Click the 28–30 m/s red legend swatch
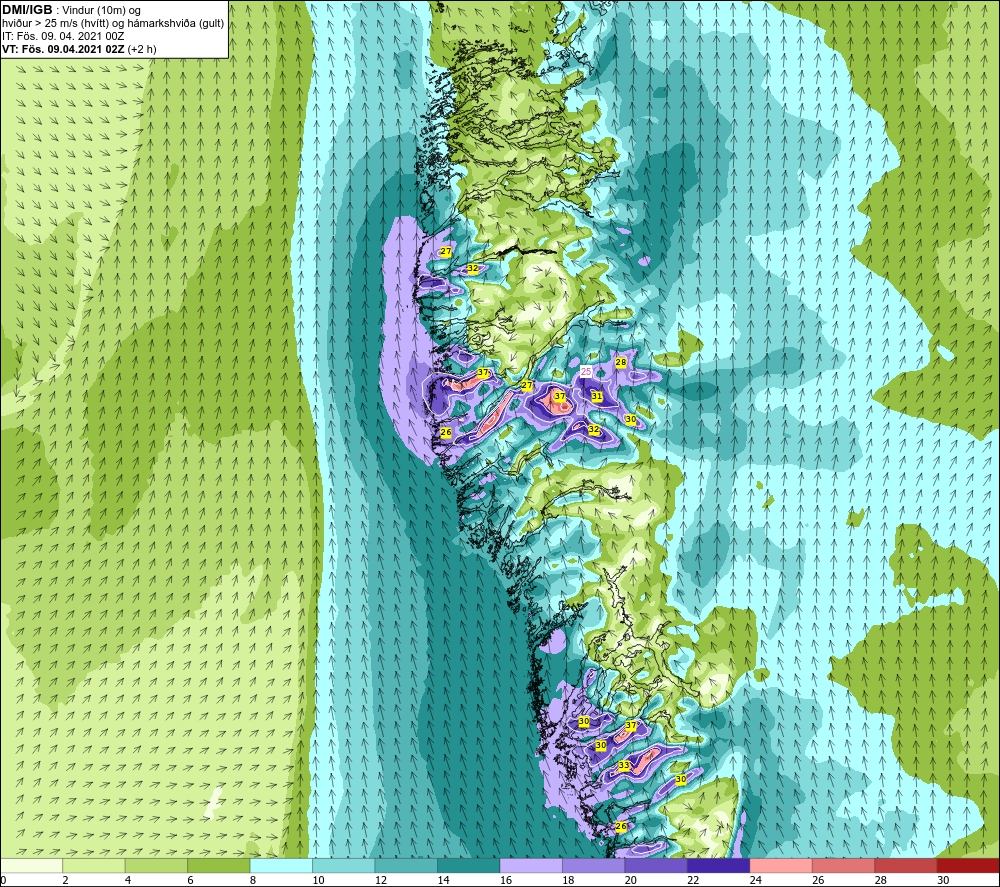The height and width of the screenshot is (887, 1000). (x=906, y=866)
